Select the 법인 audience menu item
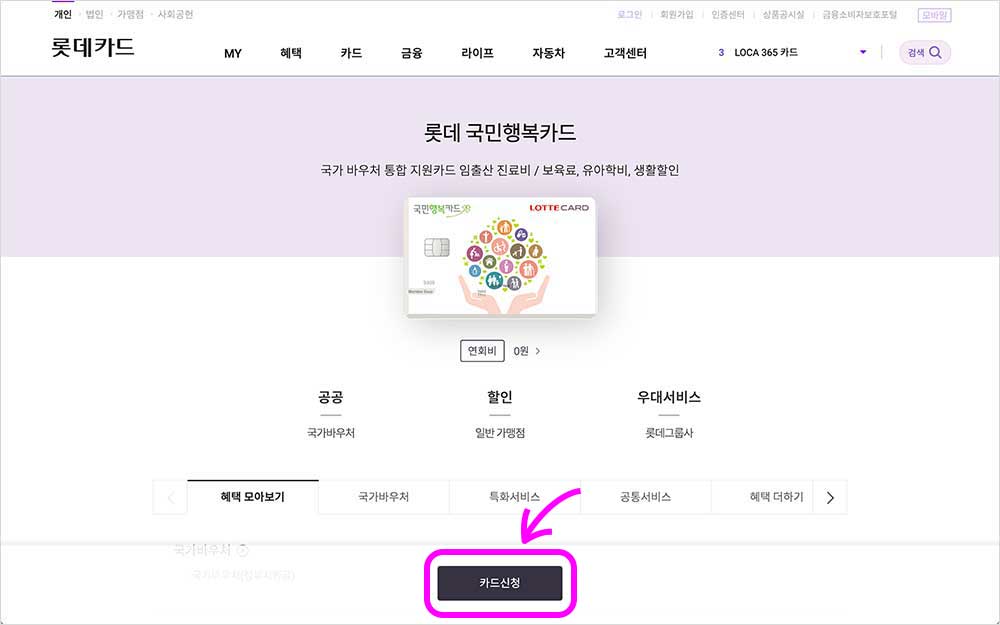Image resolution: width=1000 pixels, height=625 pixels. (x=93, y=14)
